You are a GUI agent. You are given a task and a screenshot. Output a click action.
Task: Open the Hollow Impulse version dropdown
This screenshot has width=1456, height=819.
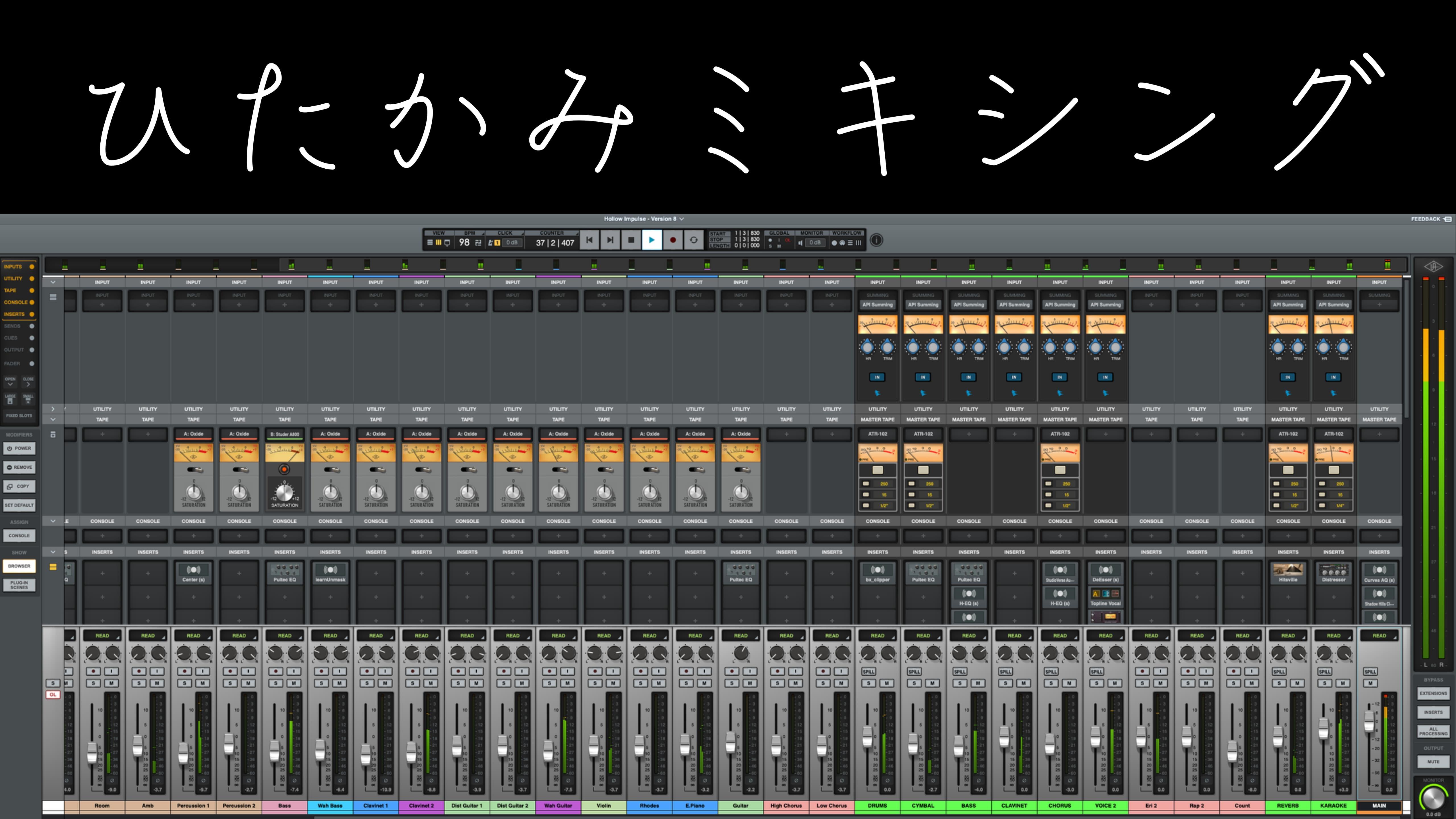coord(644,219)
